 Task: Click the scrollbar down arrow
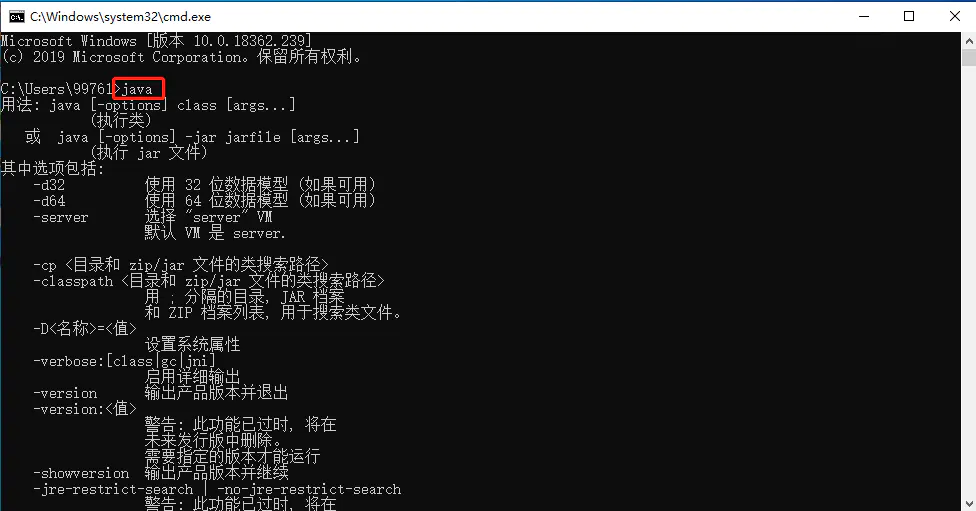click(x=969, y=503)
